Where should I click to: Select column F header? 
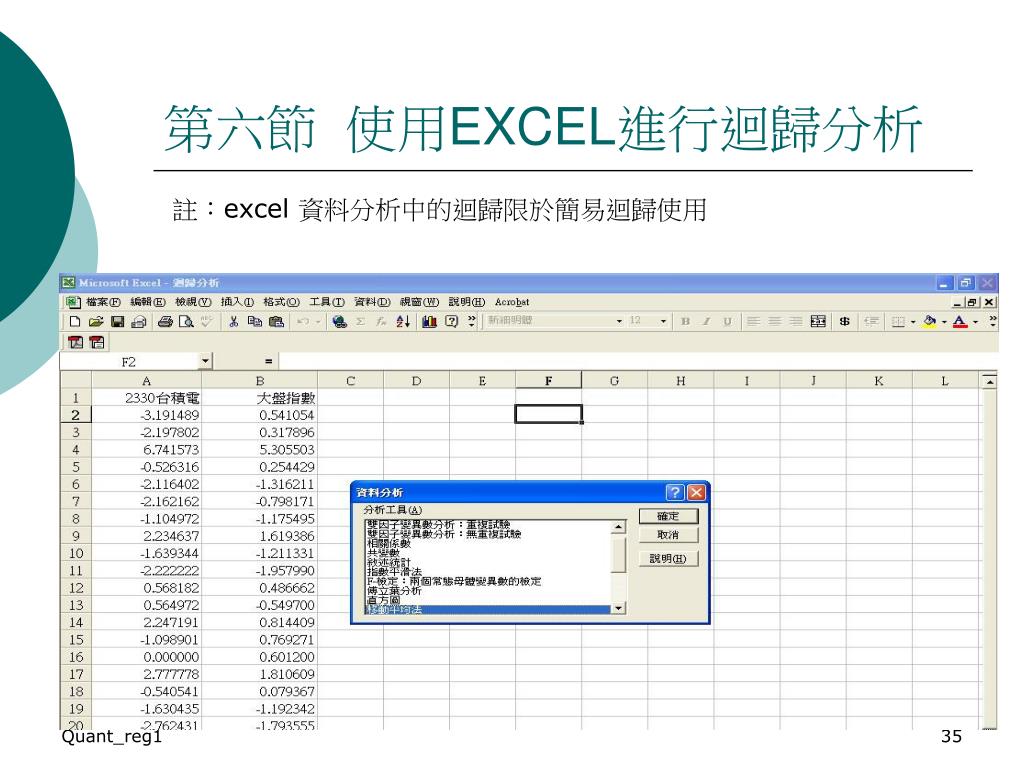click(549, 381)
